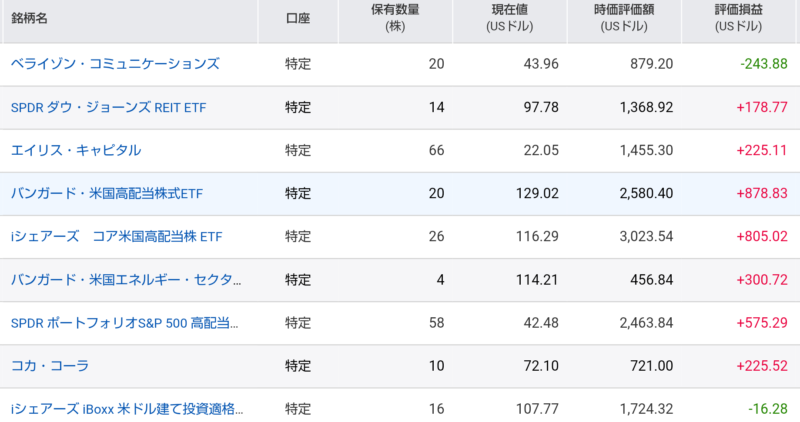Image resolution: width=800 pixels, height=422 pixels.
Task: Click the 時価評価額 column header
Action: pyautogui.click(x=624, y=18)
